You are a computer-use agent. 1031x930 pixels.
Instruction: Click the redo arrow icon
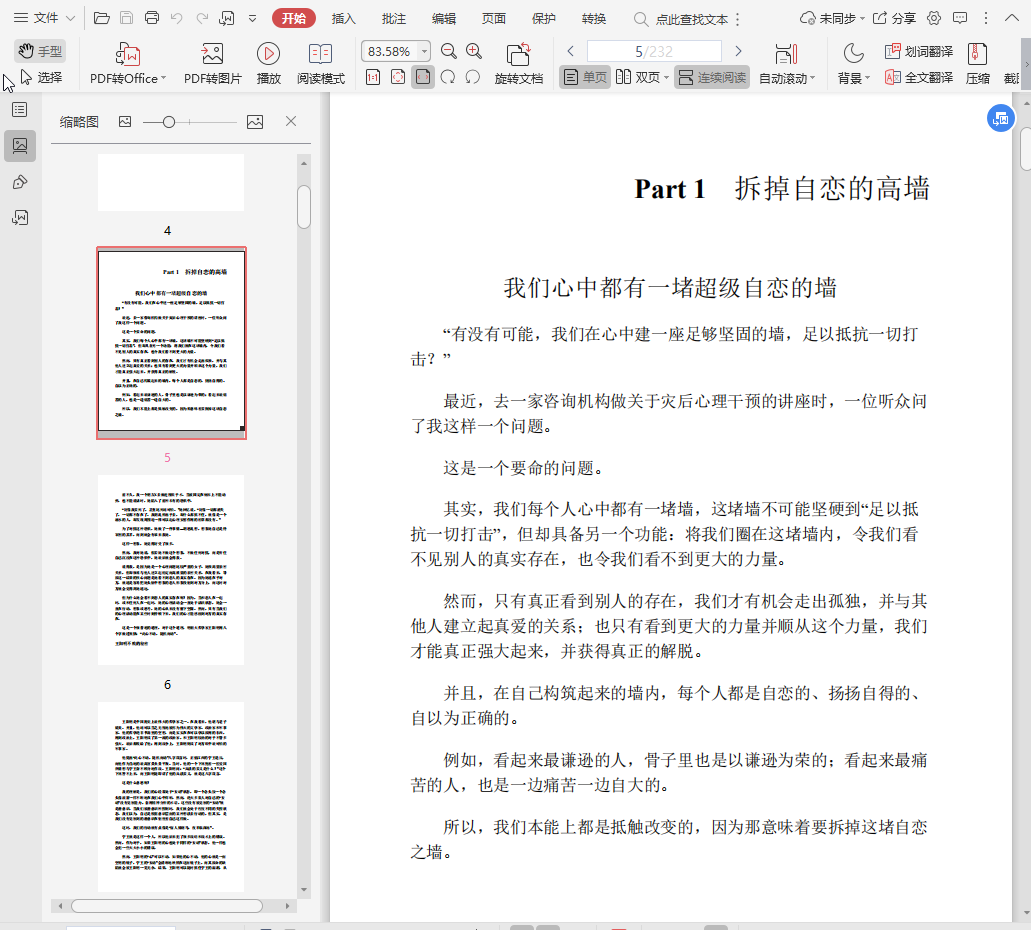pos(202,18)
